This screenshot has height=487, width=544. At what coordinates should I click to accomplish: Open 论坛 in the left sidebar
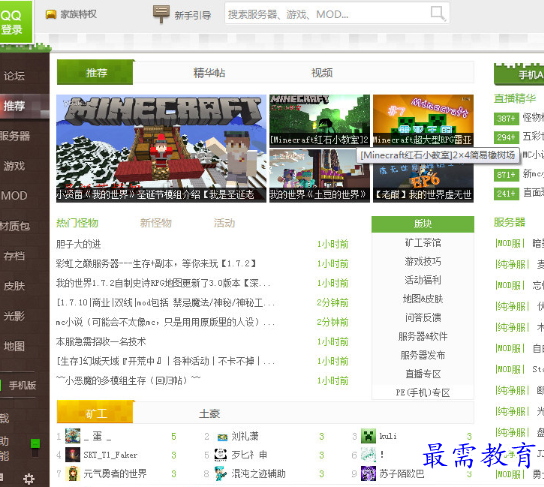click(x=14, y=76)
